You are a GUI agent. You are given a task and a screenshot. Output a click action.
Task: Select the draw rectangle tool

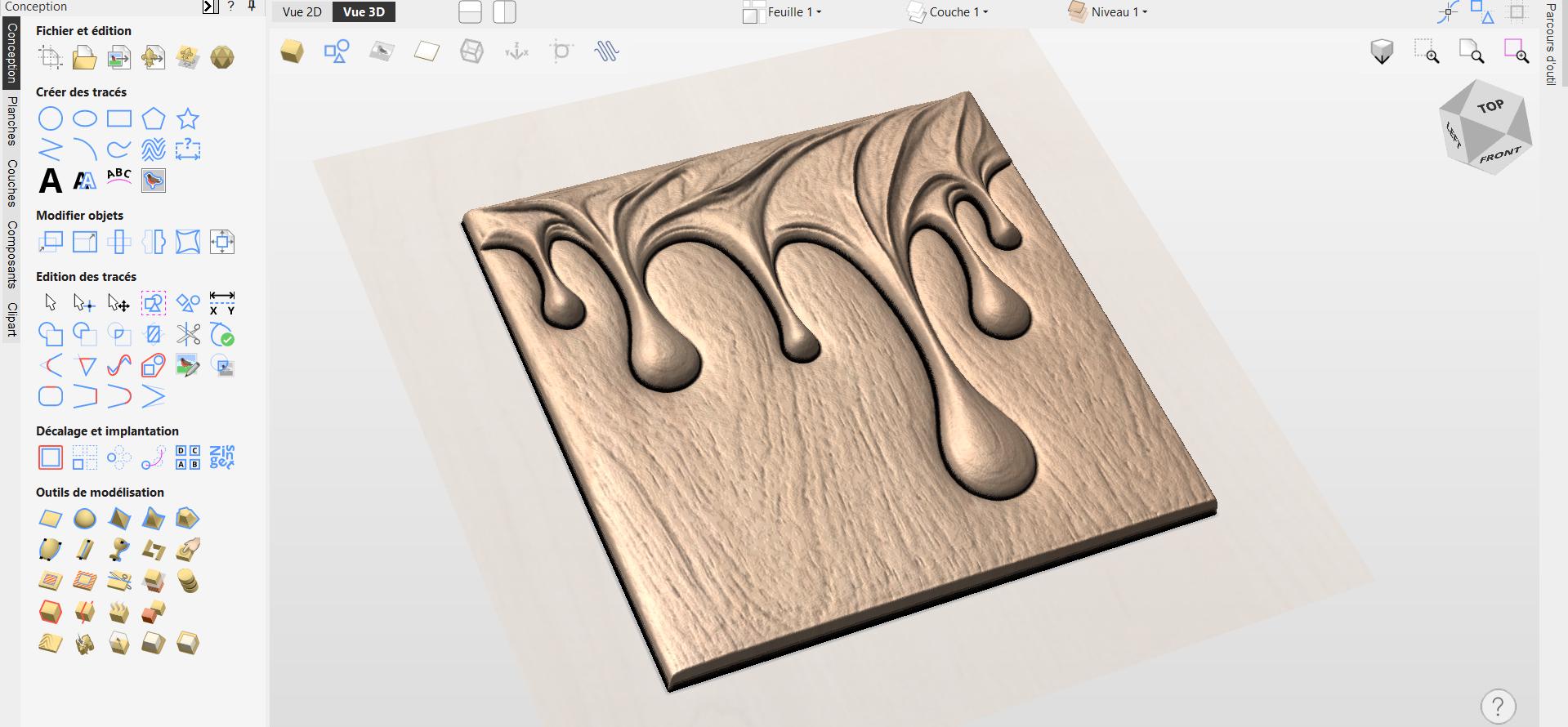tap(119, 118)
